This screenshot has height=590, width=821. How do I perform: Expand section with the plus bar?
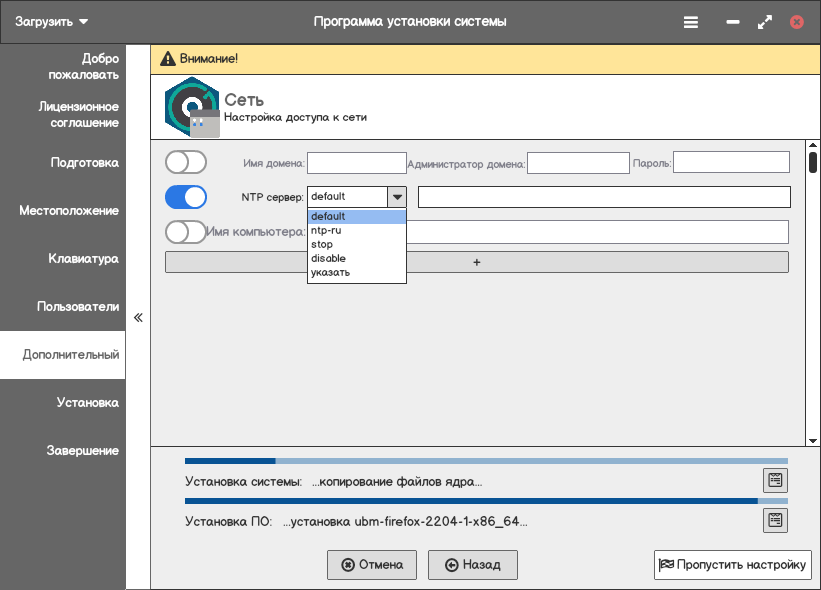click(x=476, y=262)
